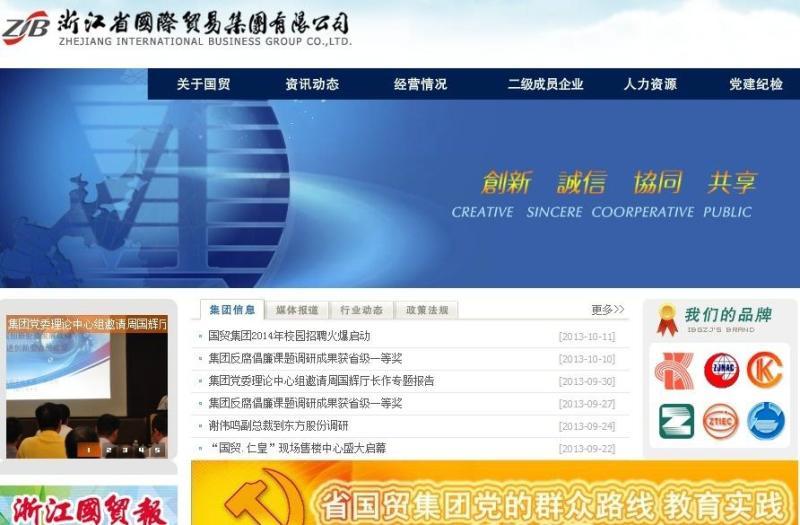800x525 pixels.
Task: Open news 集团党委理论中心组邀请周国辉厅长作专题报告
Action: (321, 381)
